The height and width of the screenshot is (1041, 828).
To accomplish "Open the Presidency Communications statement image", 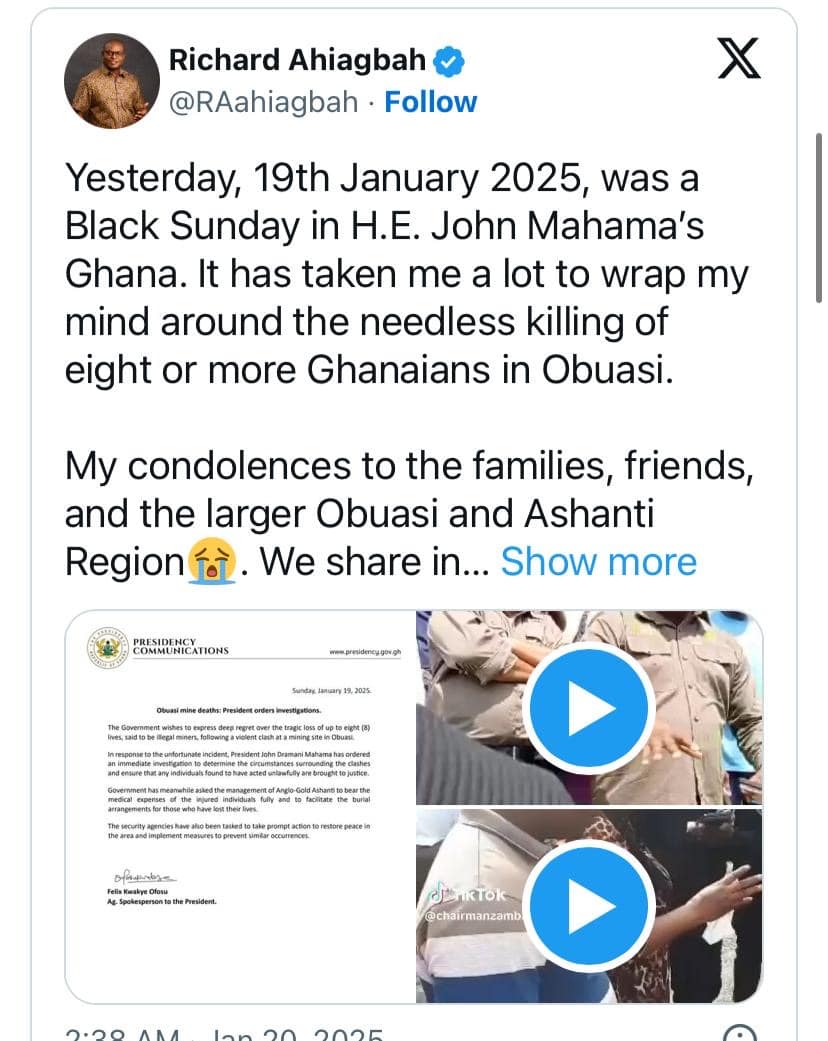I will click(x=240, y=806).
